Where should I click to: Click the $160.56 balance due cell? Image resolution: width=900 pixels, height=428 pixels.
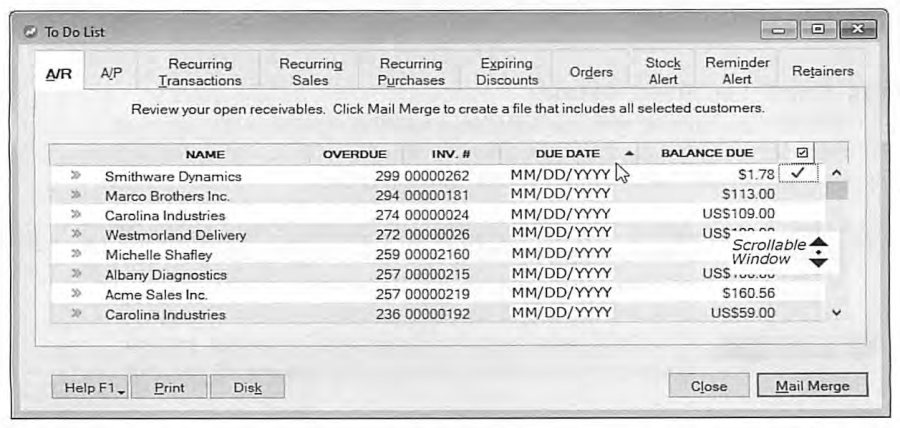[x=748, y=293]
